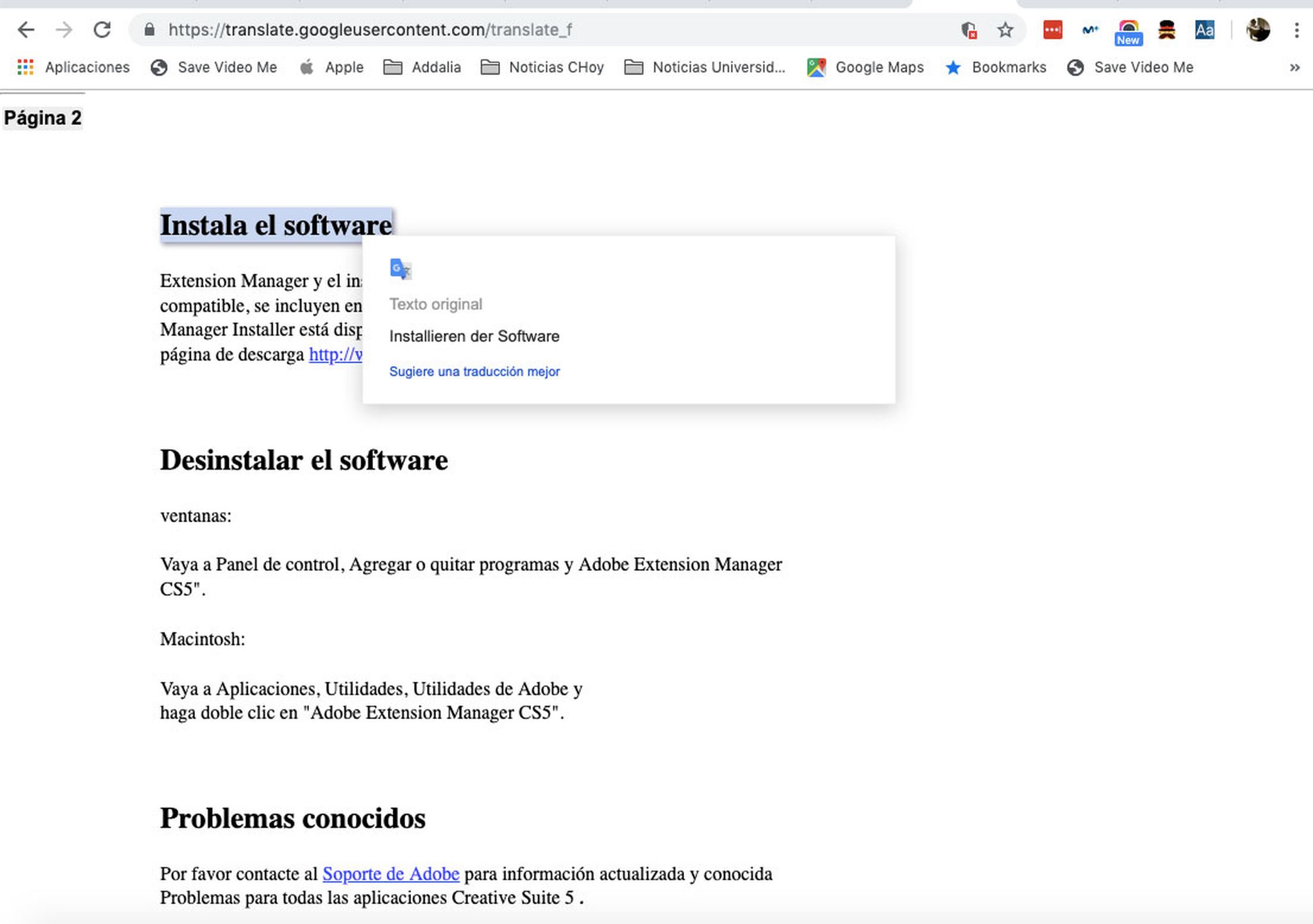
Task: Reload the current page
Action: tap(102, 29)
